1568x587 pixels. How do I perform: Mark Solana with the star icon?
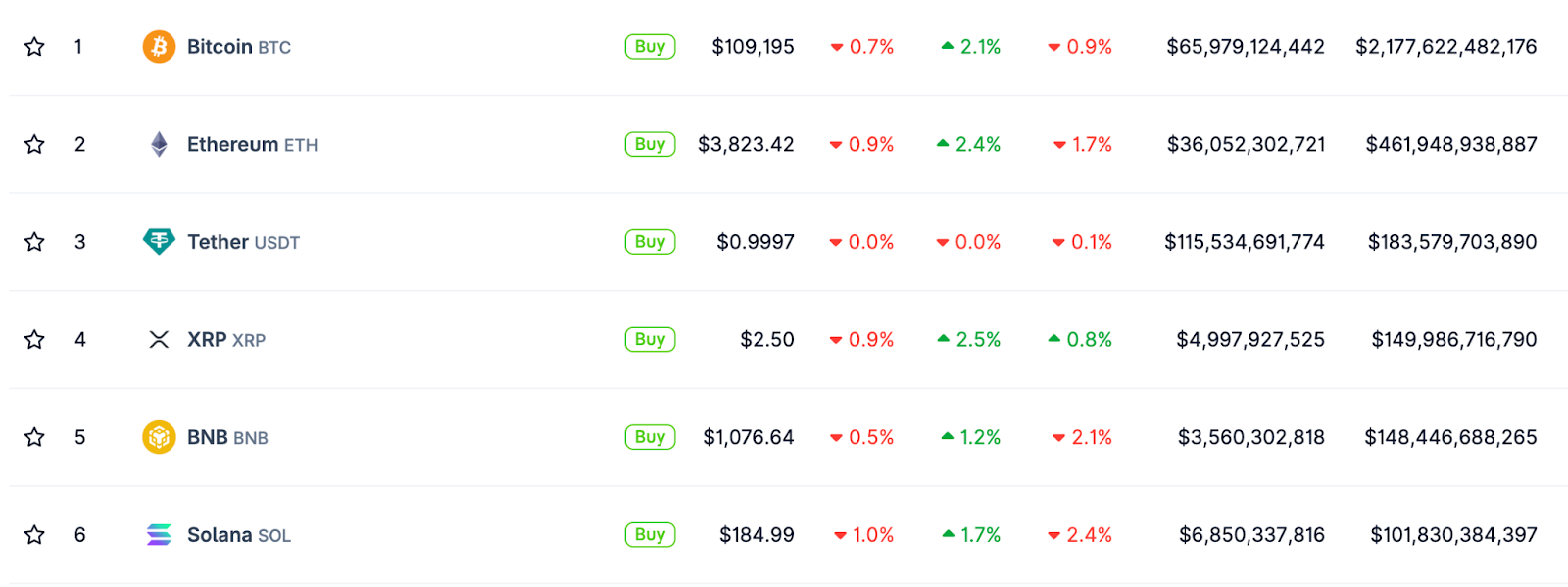tap(34, 535)
